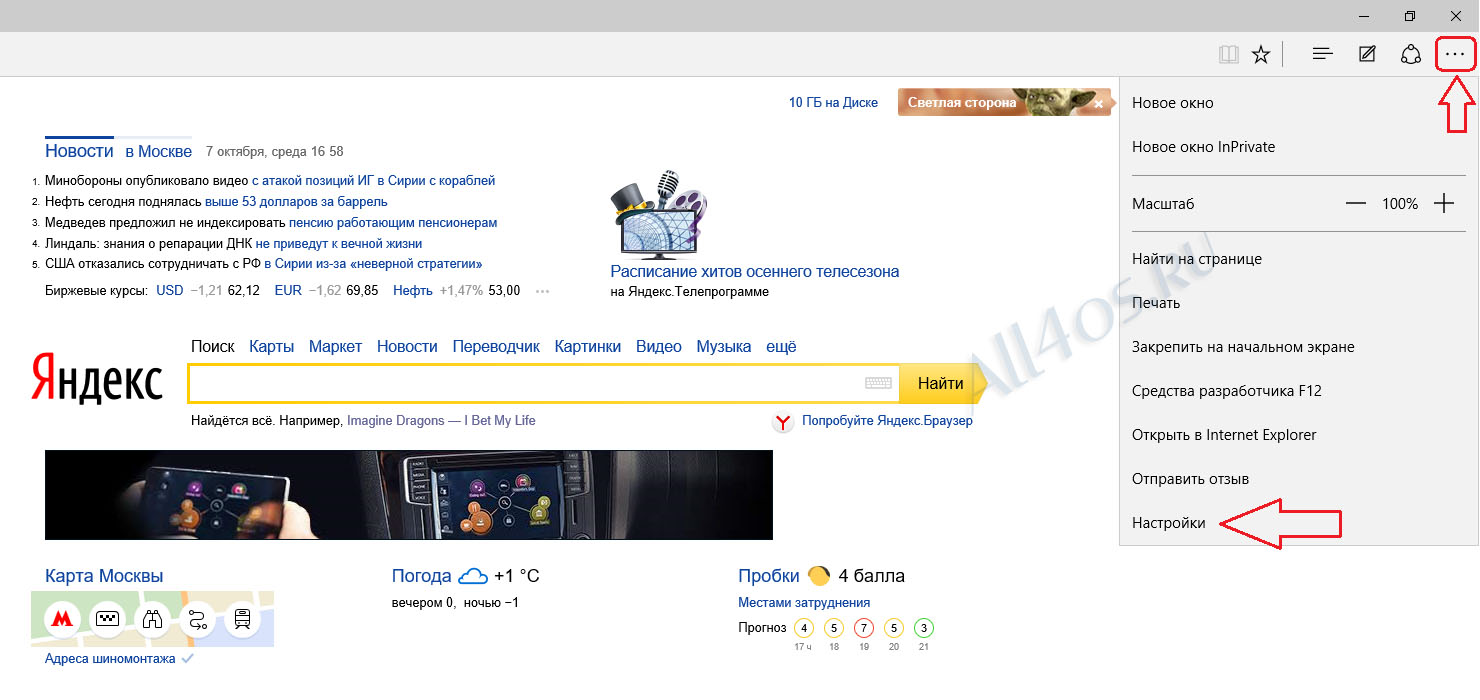Open news about атакой позиций ИГ в Сирии
This screenshot has height=700, width=1480.
click(x=374, y=181)
